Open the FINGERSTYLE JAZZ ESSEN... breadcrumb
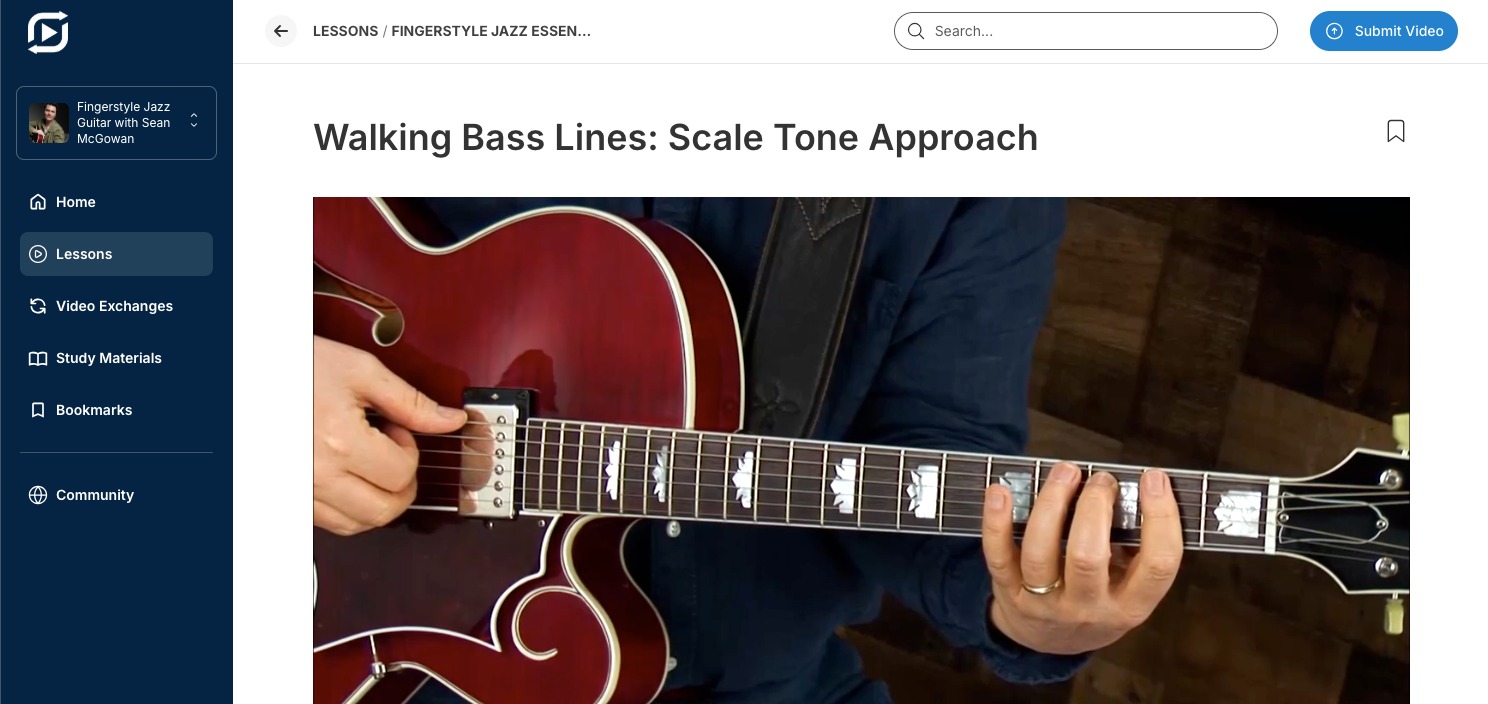This screenshot has height=704, width=1488. click(491, 31)
